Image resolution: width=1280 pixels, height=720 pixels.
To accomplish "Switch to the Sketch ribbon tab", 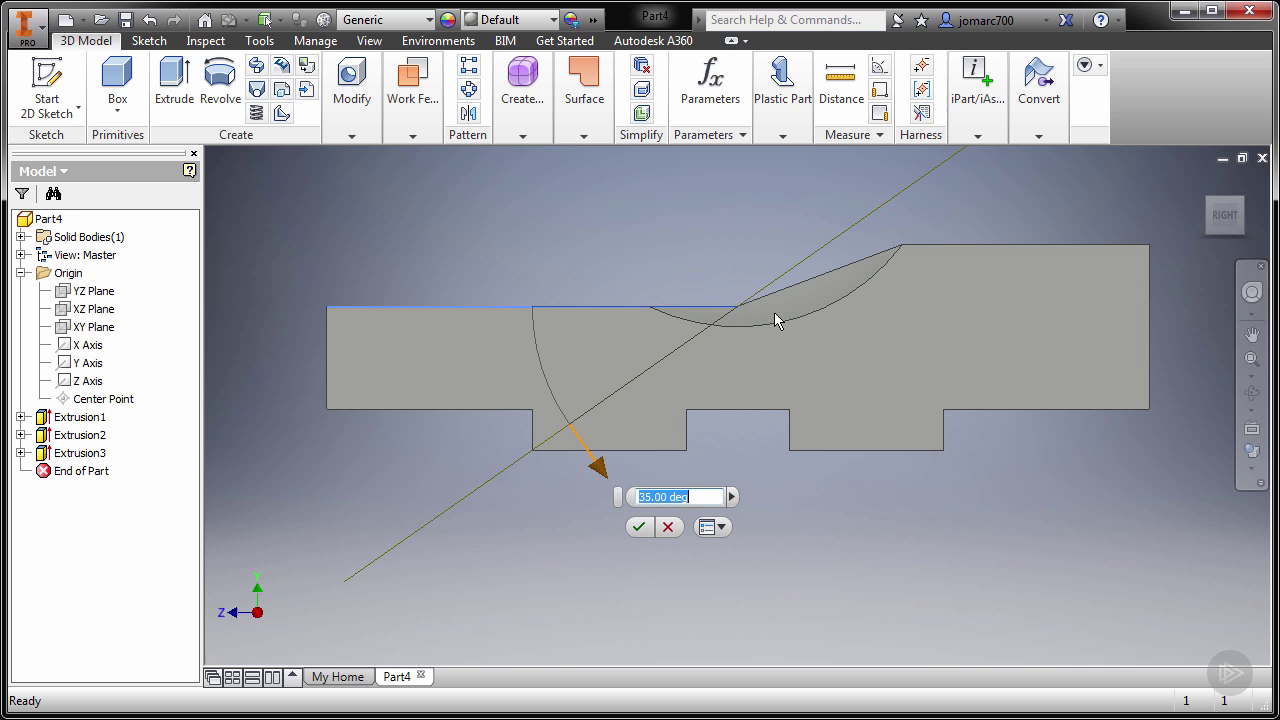I will (149, 41).
